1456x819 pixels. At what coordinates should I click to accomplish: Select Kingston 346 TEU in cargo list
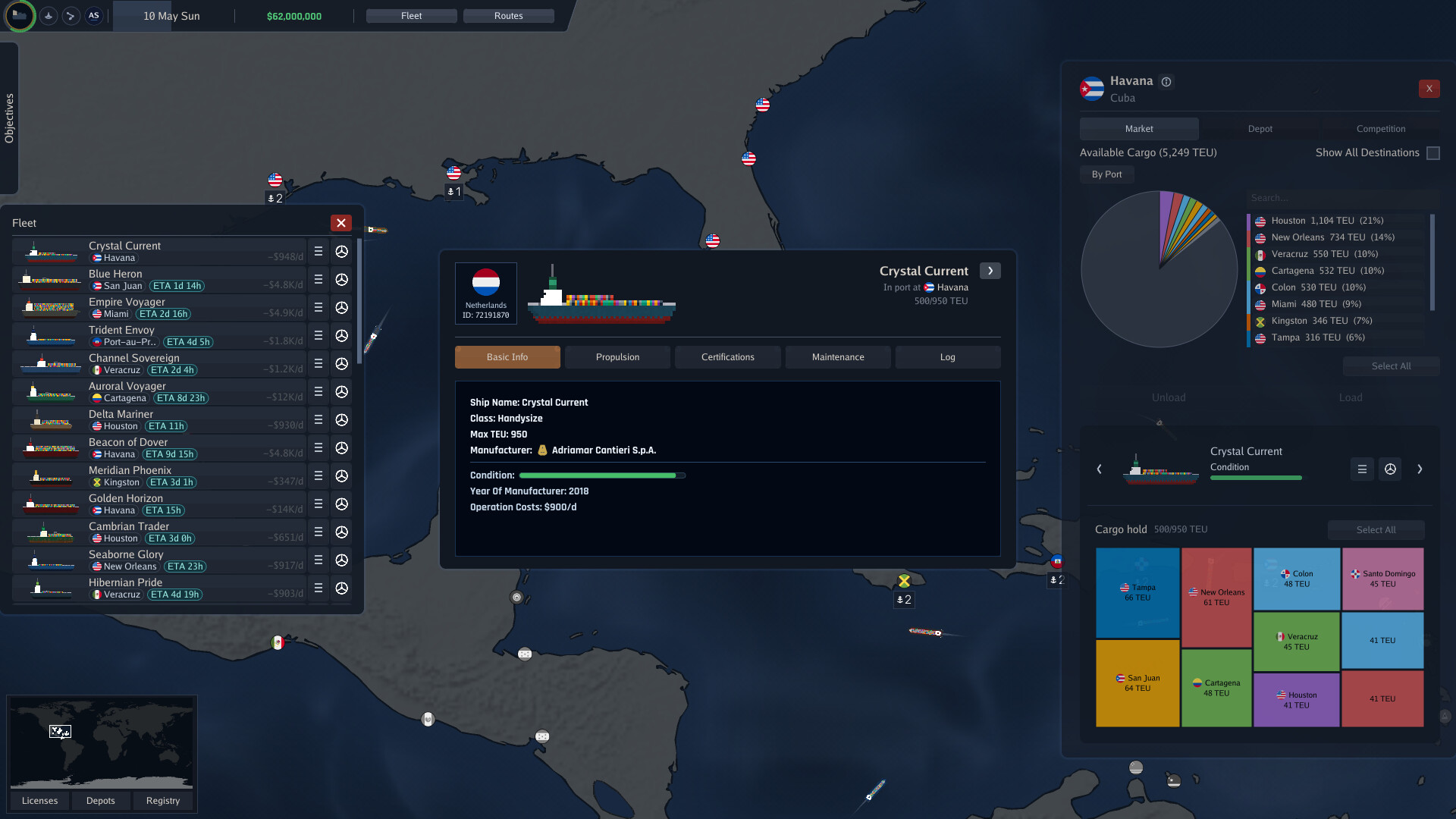tap(1336, 321)
